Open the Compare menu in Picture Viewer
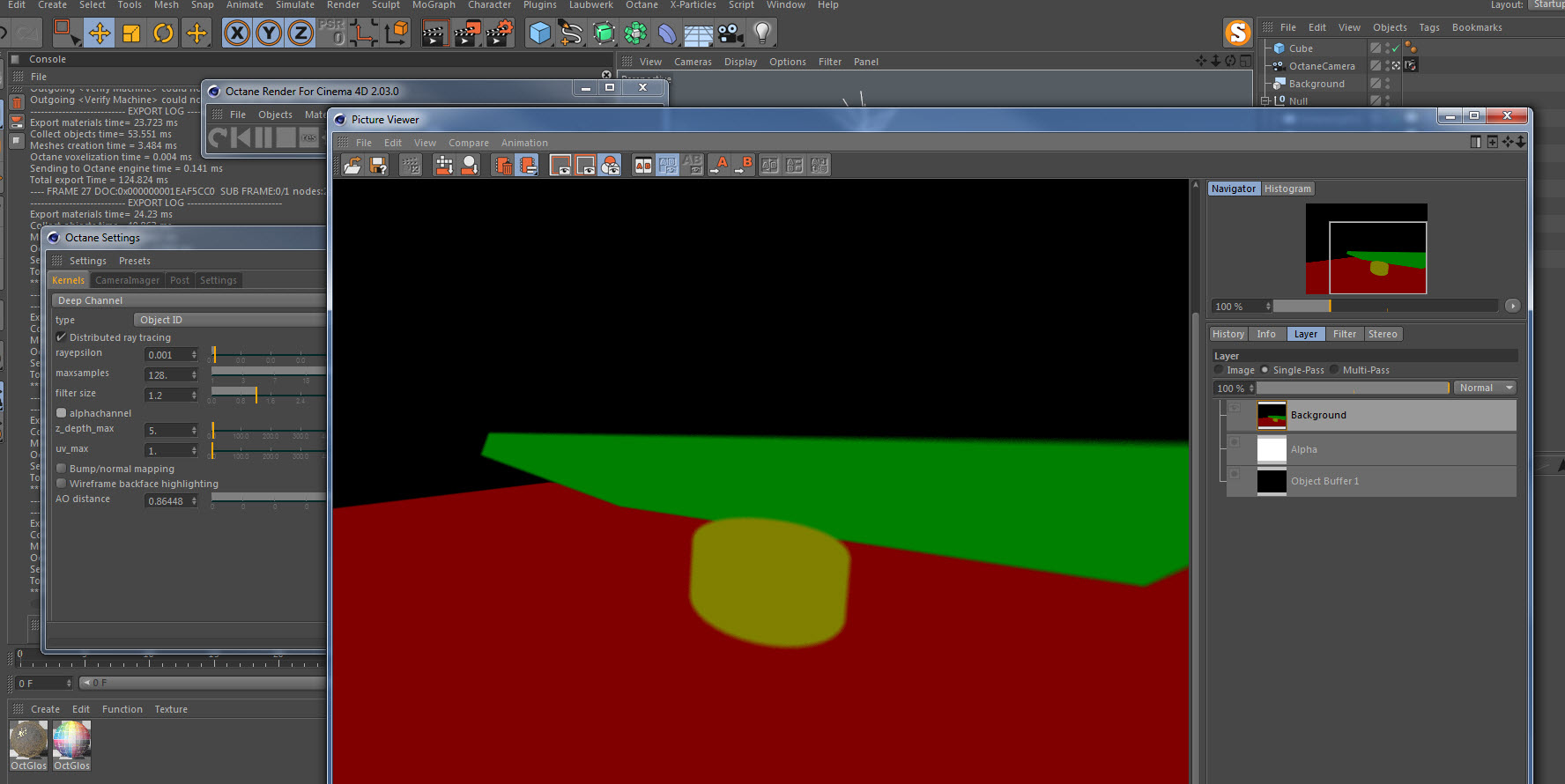 (x=469, y=143)
